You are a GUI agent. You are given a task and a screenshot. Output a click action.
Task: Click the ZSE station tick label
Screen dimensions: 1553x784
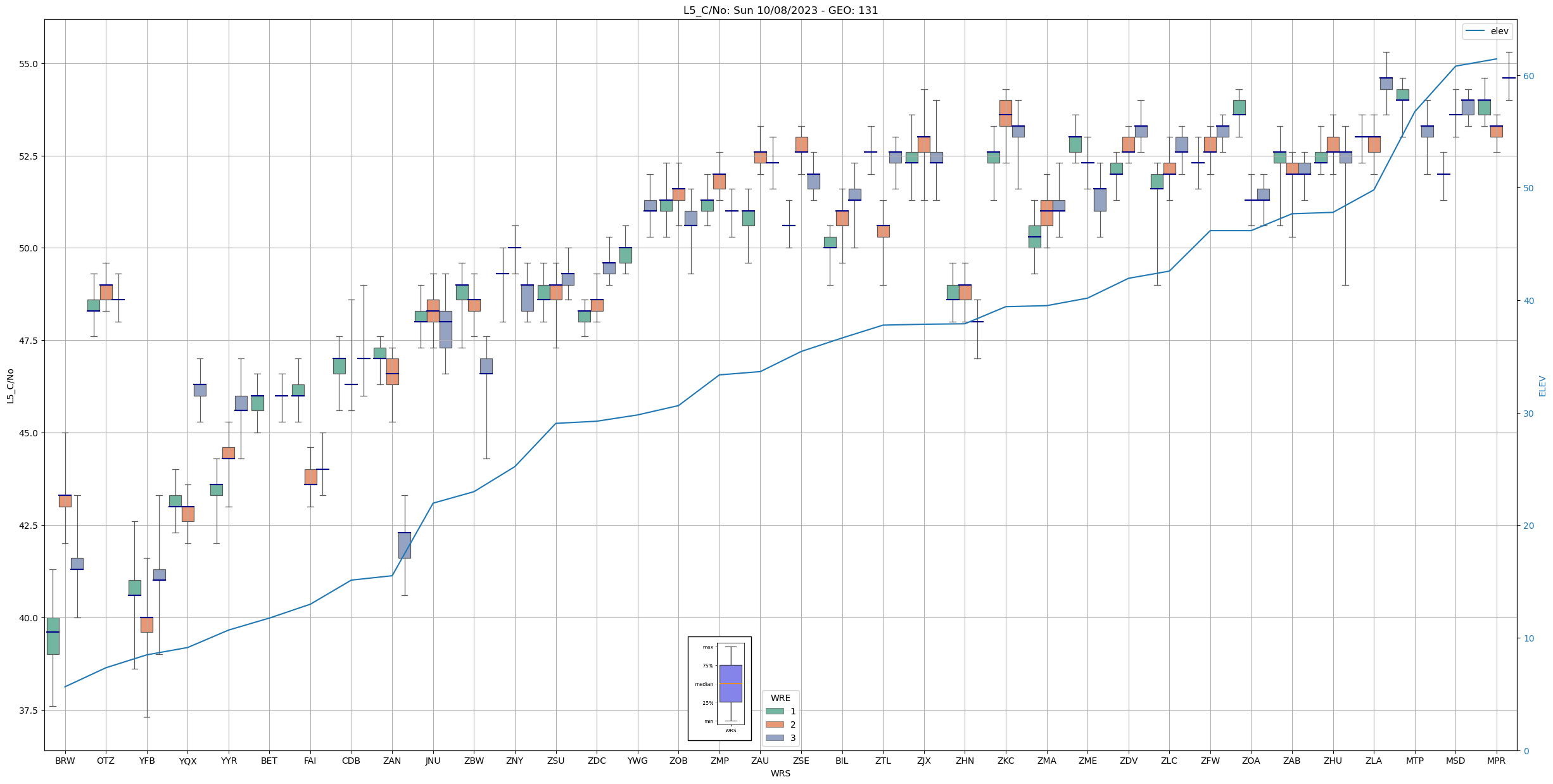click(801, 761)
